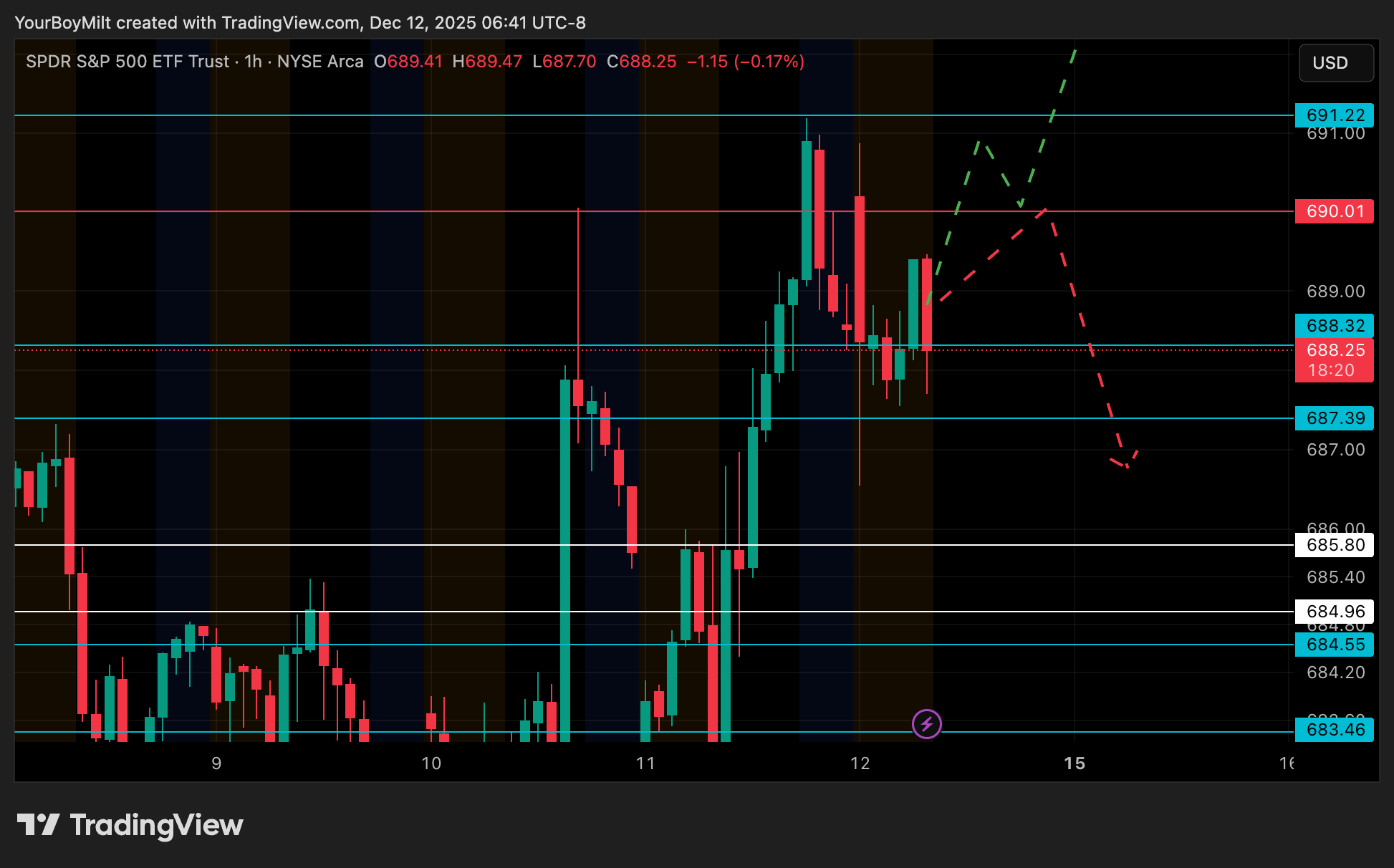The height and width of the screenshot is (868, 1394).
Task: Select the 691.22 cyan price label
Action: pos(1334,115)
